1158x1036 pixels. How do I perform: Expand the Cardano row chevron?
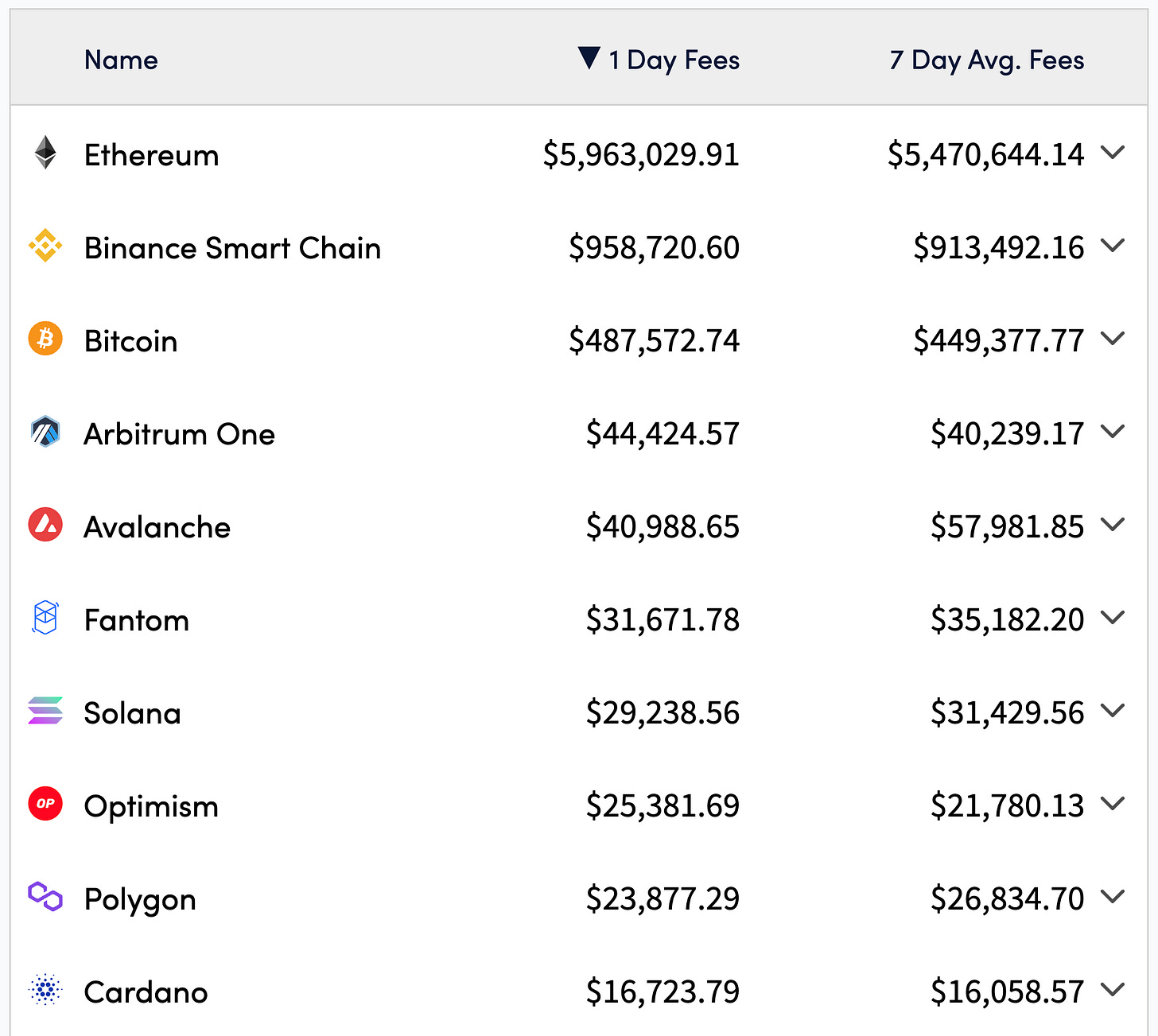(1113, 989)
